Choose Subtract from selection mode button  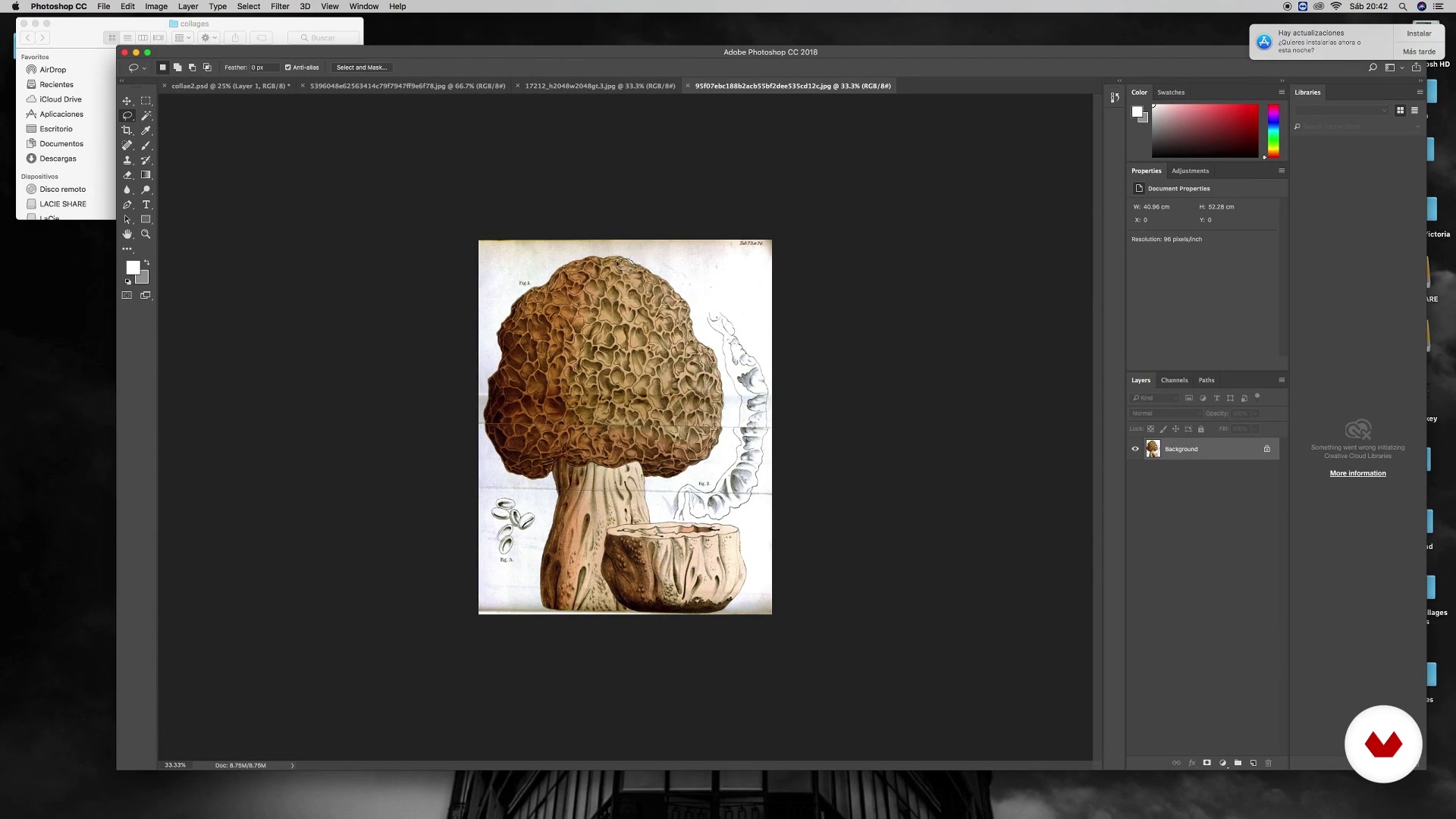pyautogui.click(x=192, y=67)
